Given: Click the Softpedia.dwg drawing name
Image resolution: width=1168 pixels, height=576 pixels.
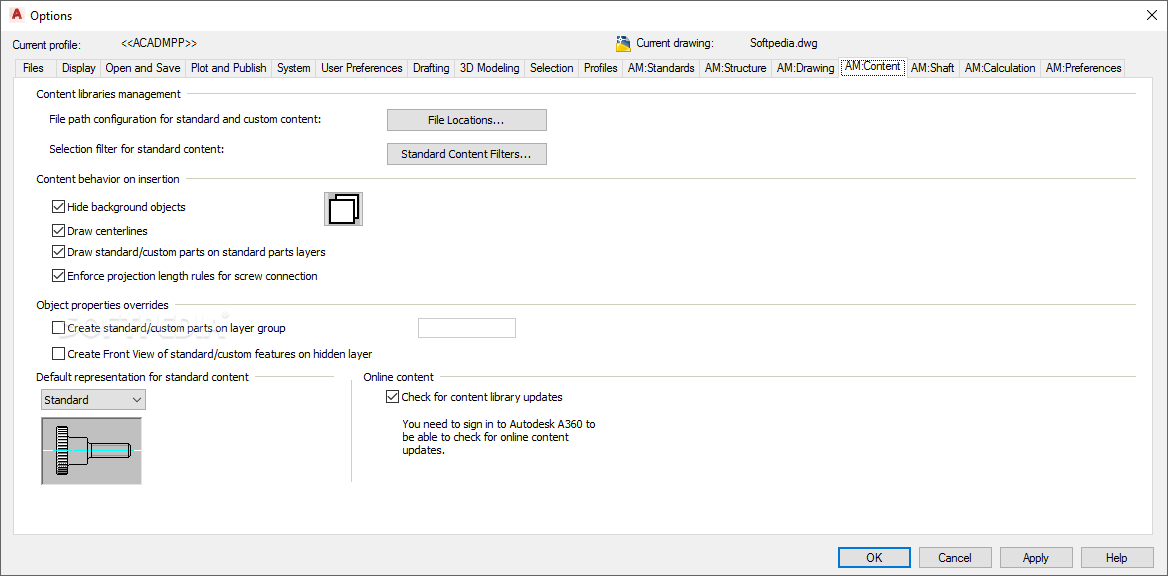Looking at the screenshot, I should (783, 43).
